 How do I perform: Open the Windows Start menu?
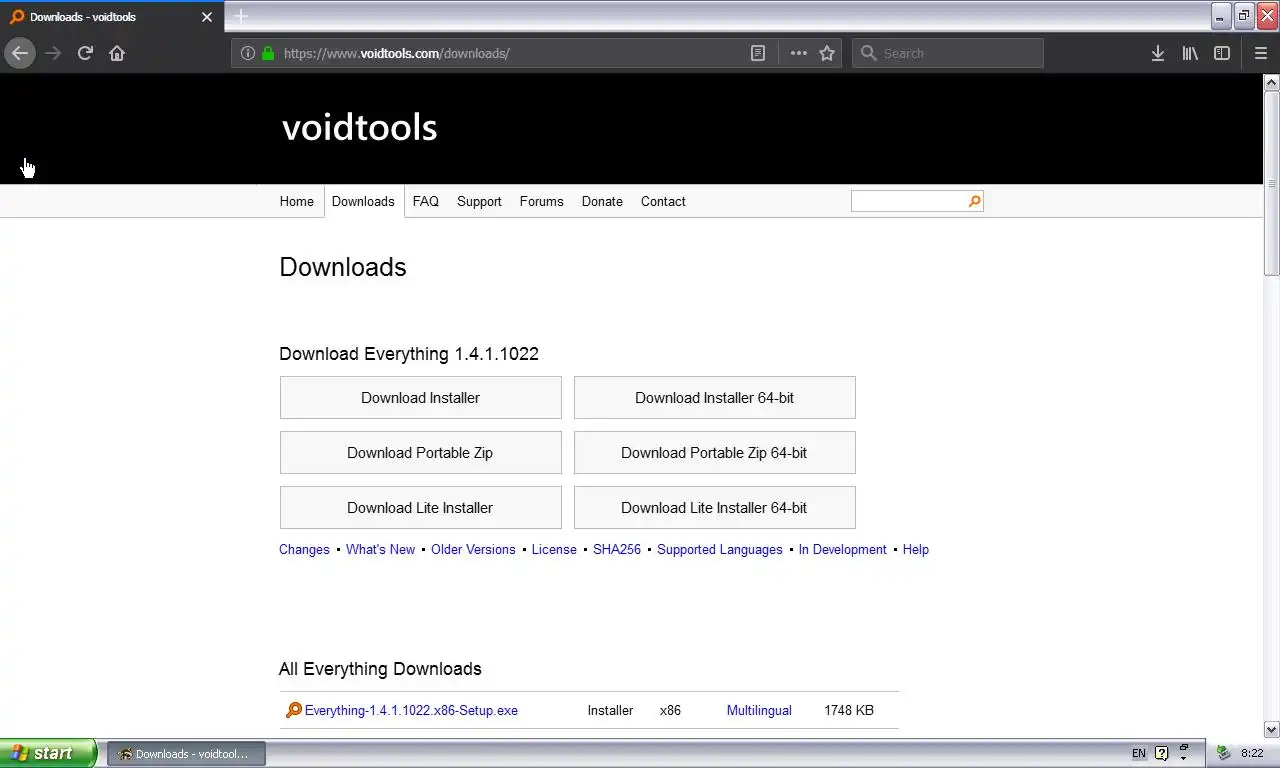click(x=48, y=753)
